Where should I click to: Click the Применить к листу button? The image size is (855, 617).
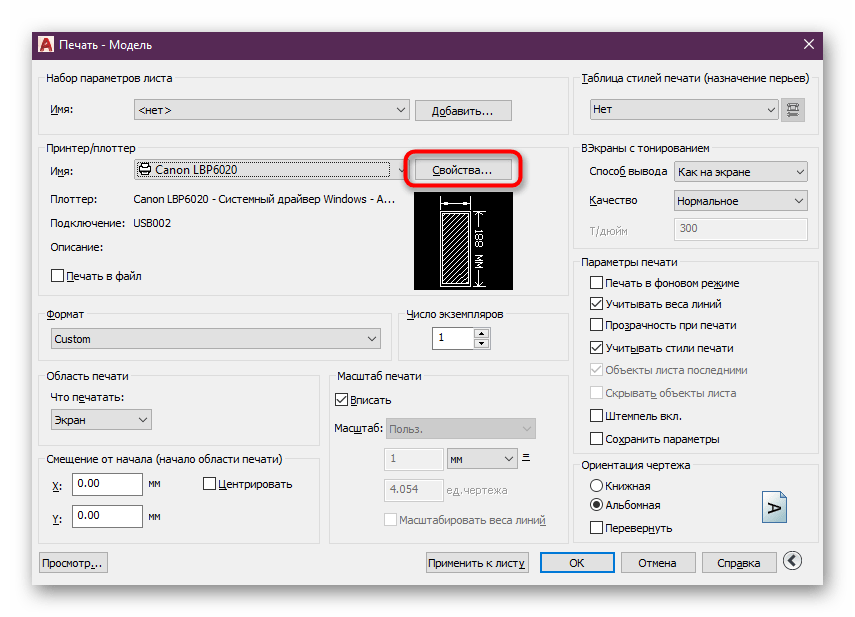[x=477, y=563]
